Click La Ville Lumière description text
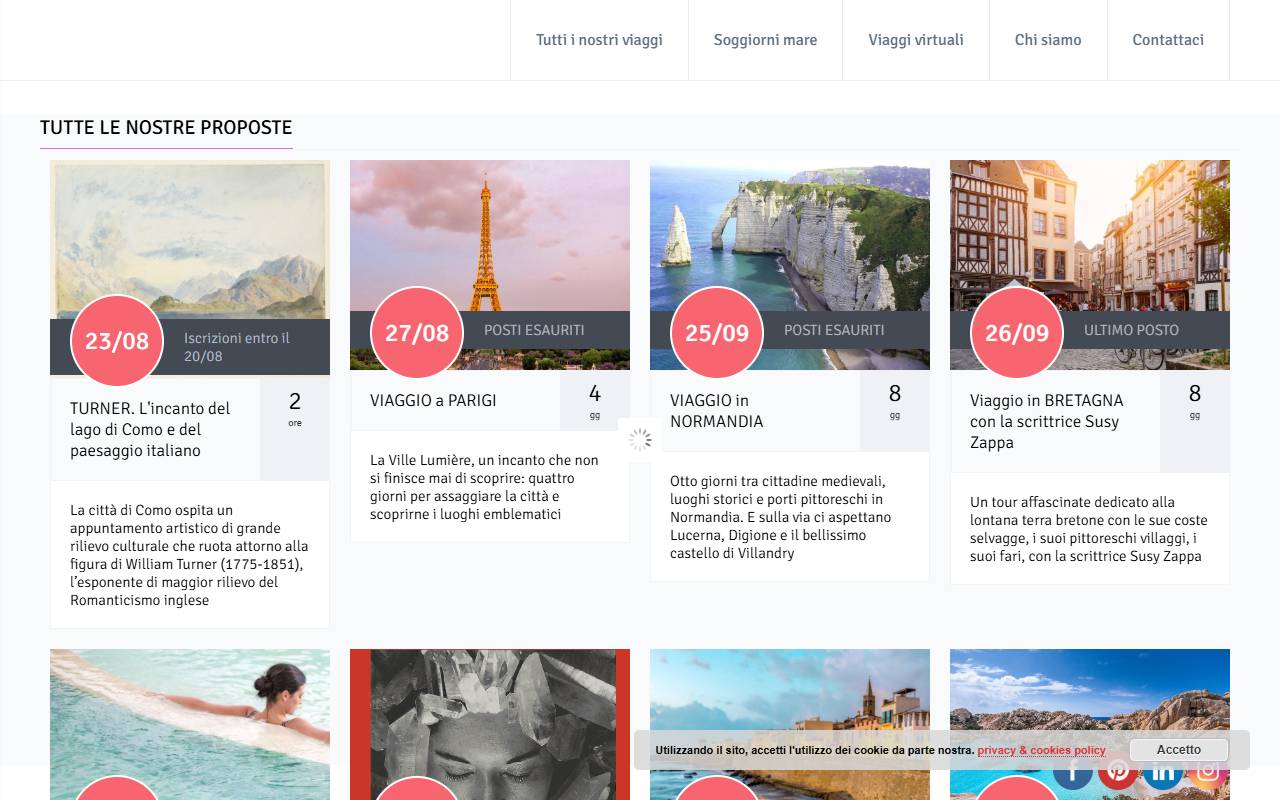Image resolution: width=1280 pixels, height=800 pixels. [485, 487]
